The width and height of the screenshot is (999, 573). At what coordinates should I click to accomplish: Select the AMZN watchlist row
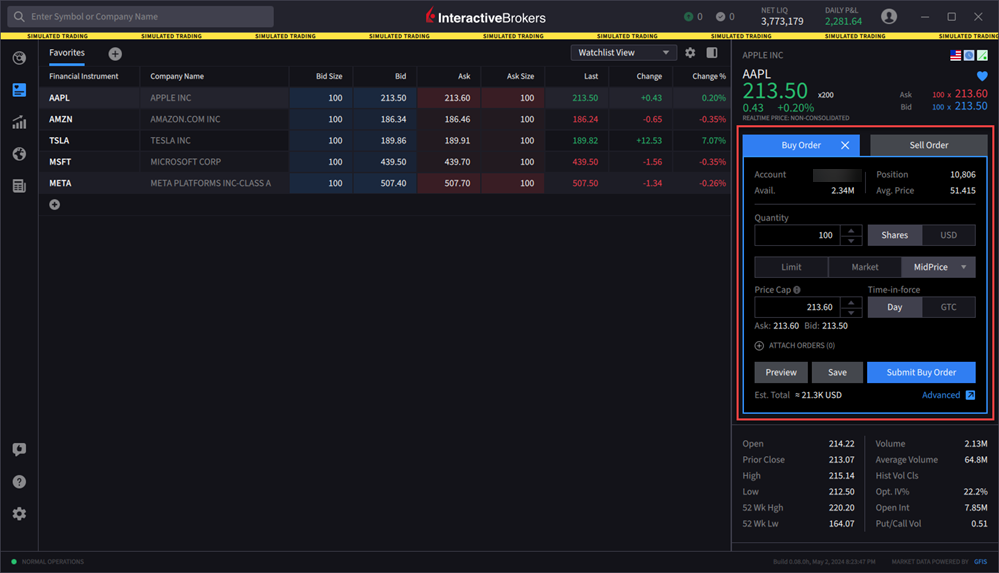[385, 119]
